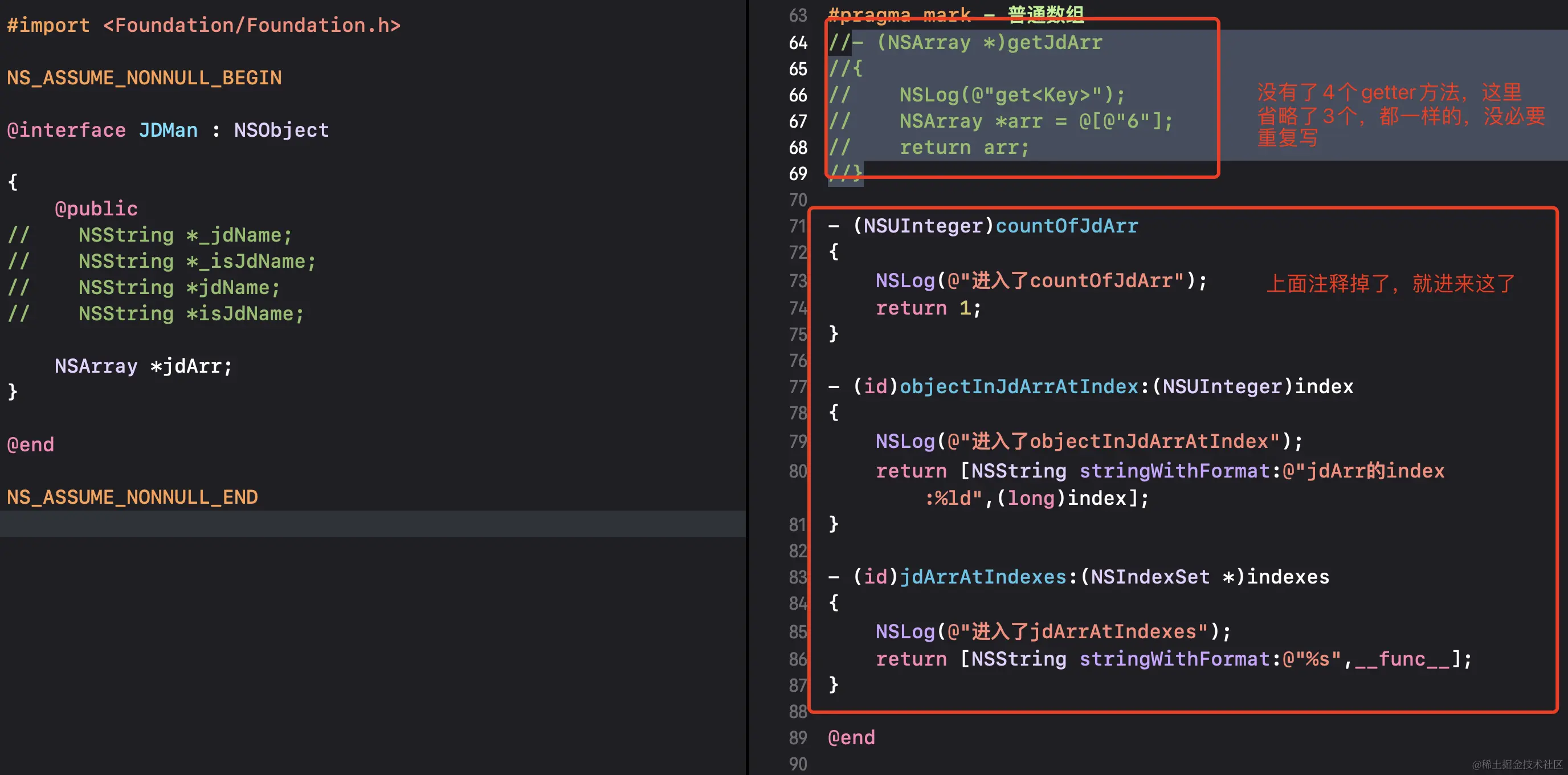Click line number 77 in the gutter
1568x775 pixels.
click(798, 387)
